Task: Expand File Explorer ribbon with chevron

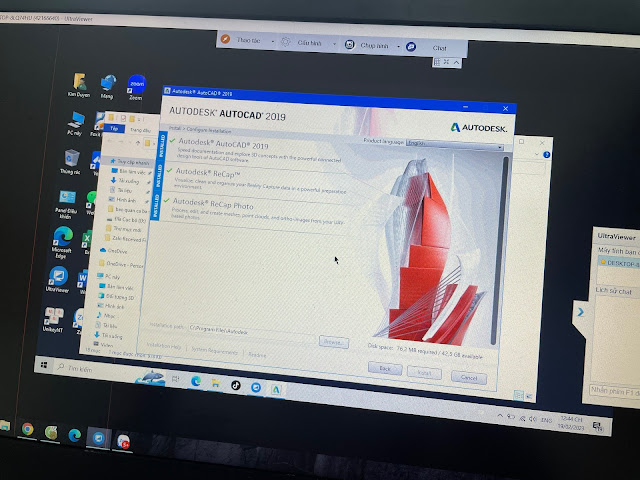Action: pos(536,154)
